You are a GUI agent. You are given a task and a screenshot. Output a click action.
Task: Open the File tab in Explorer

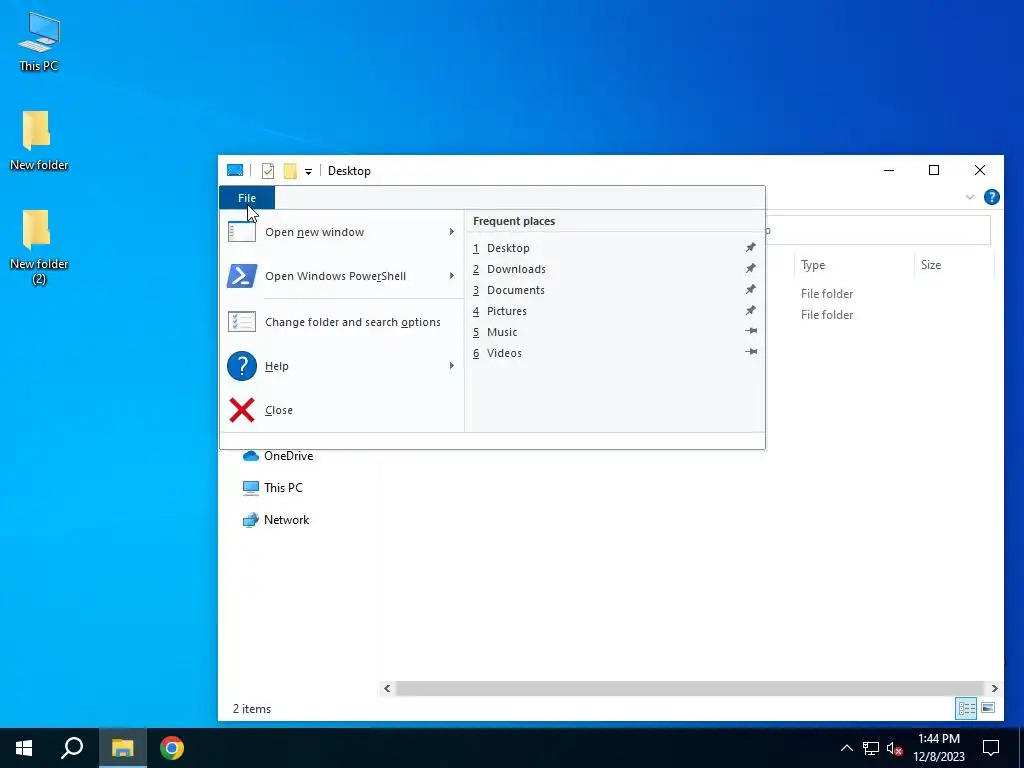247,198
